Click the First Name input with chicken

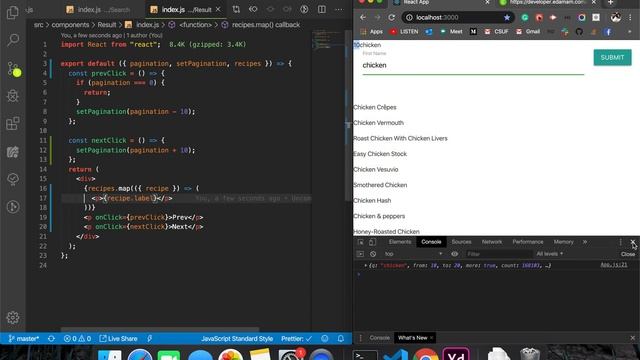tap(473, 65)
